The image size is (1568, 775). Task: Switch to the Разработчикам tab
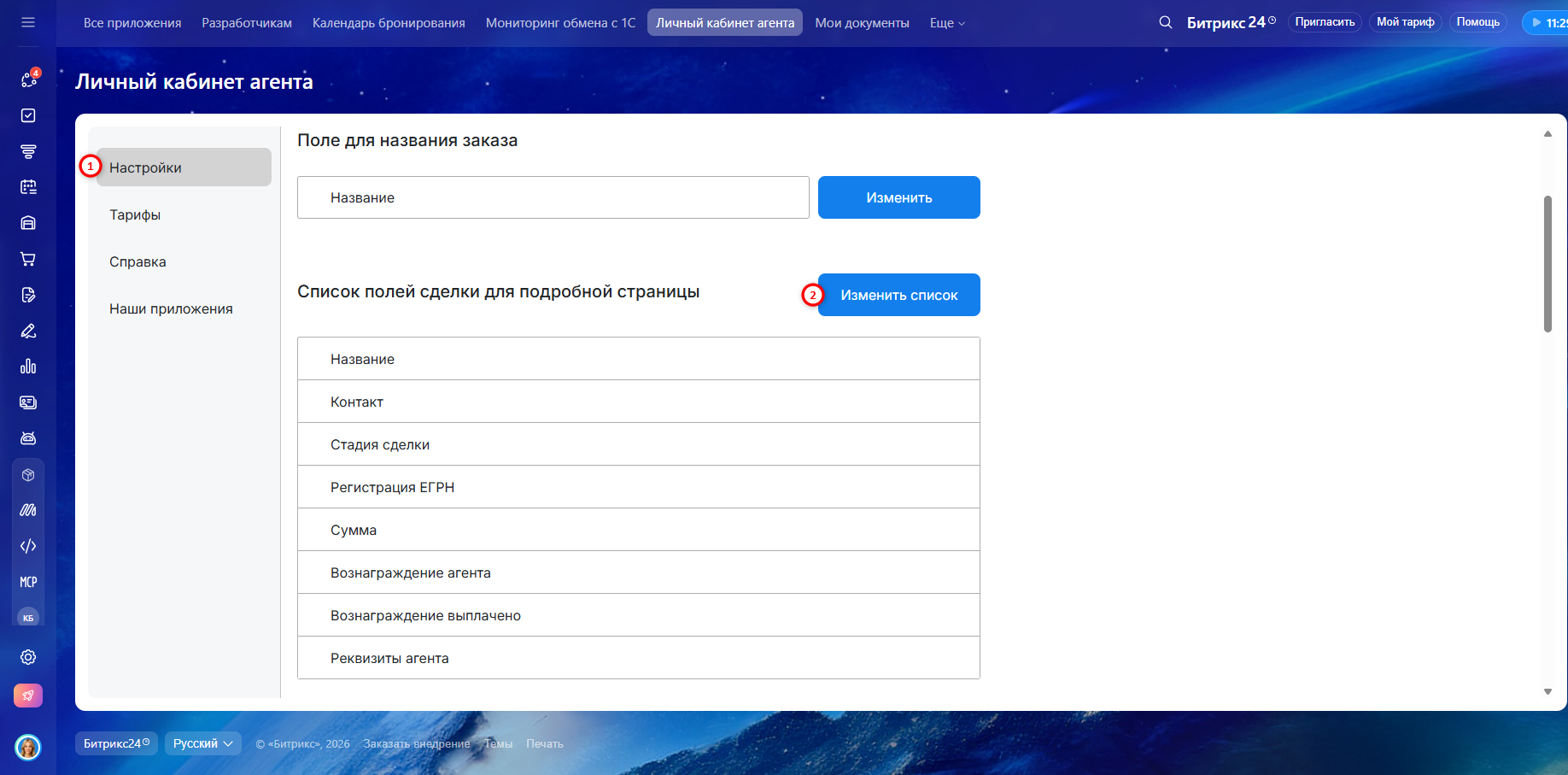click(247, 23)
